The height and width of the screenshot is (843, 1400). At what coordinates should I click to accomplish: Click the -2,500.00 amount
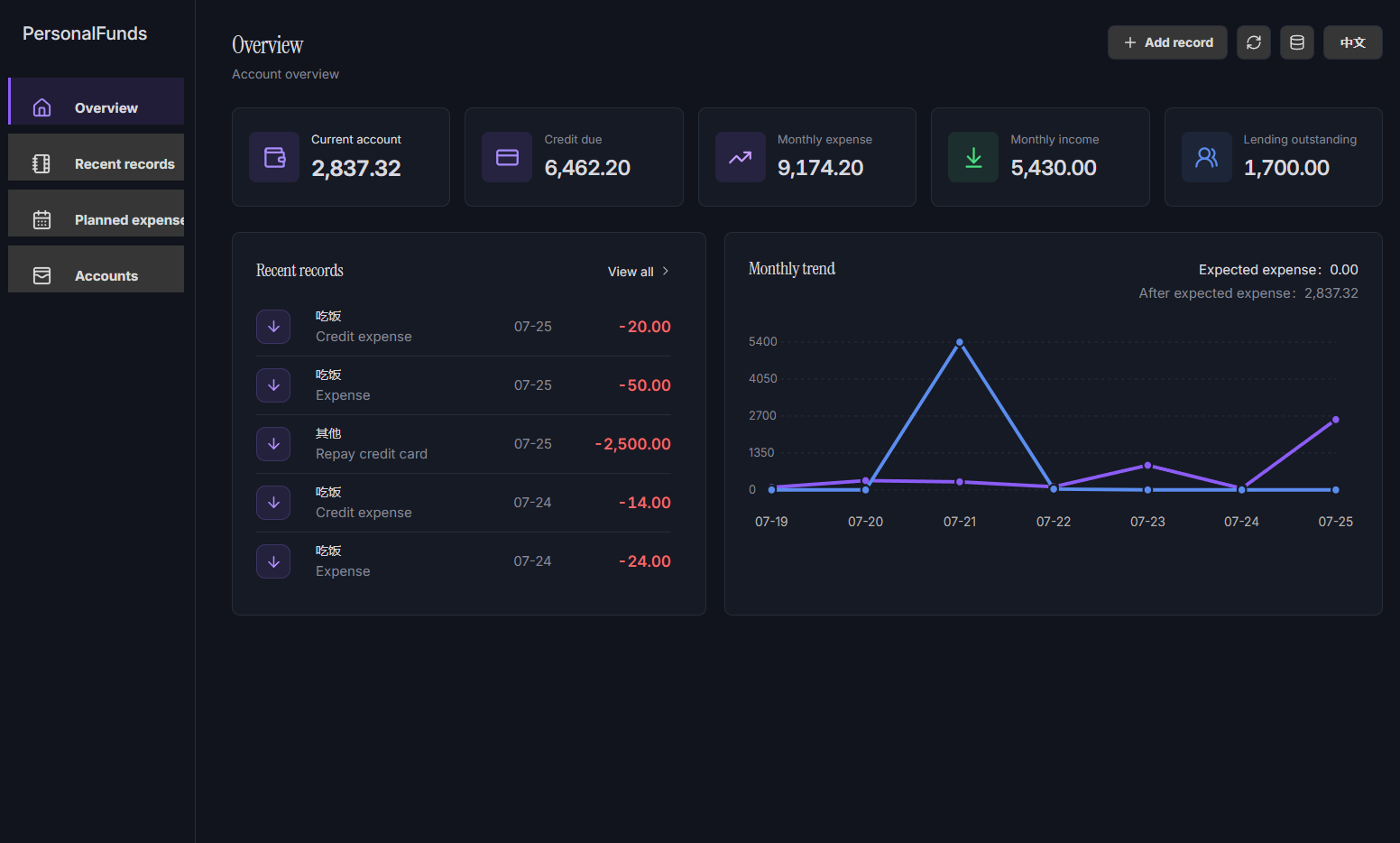pyautogui.click(x=633, y=444)
